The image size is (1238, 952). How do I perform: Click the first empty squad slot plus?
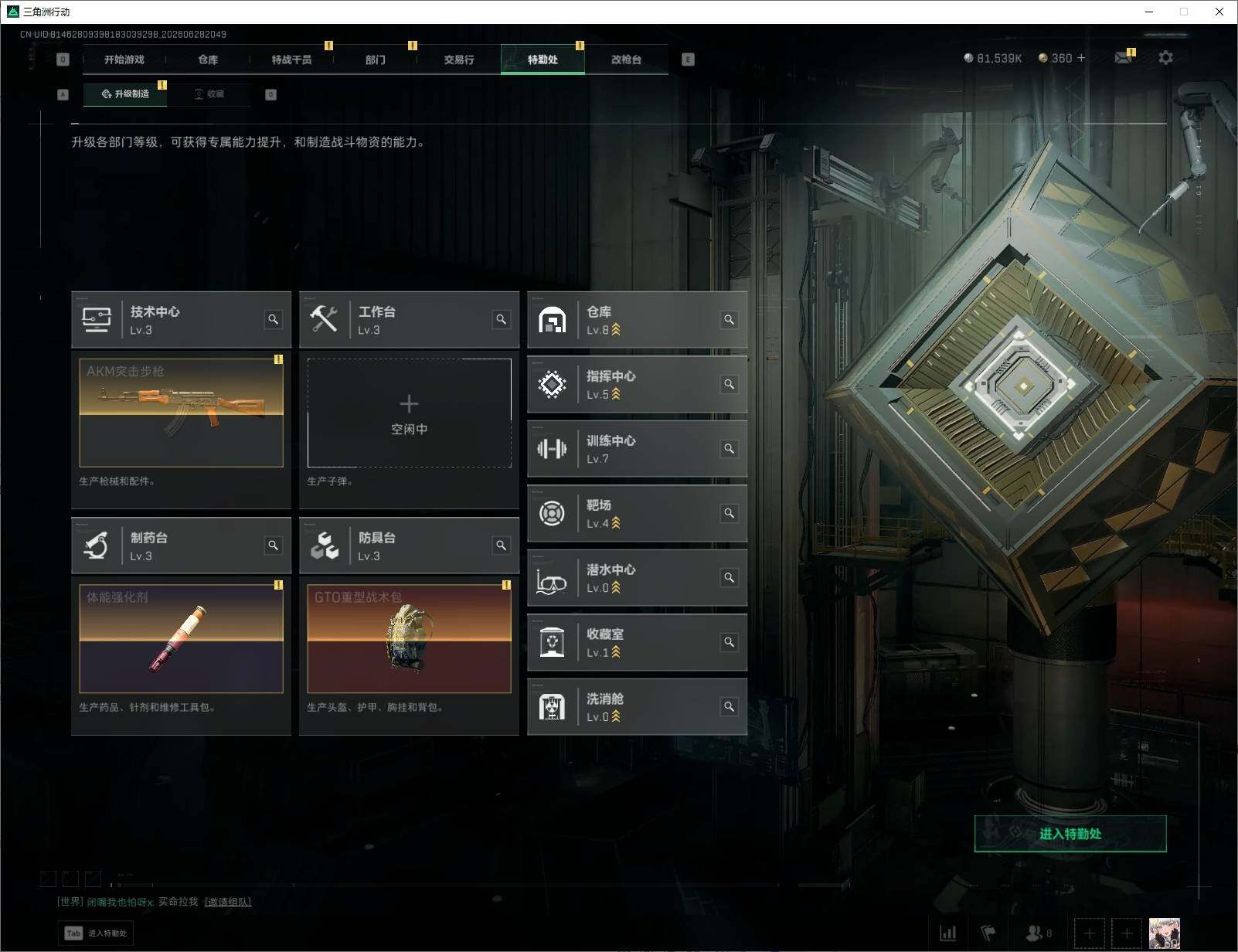click(1089, 933)
